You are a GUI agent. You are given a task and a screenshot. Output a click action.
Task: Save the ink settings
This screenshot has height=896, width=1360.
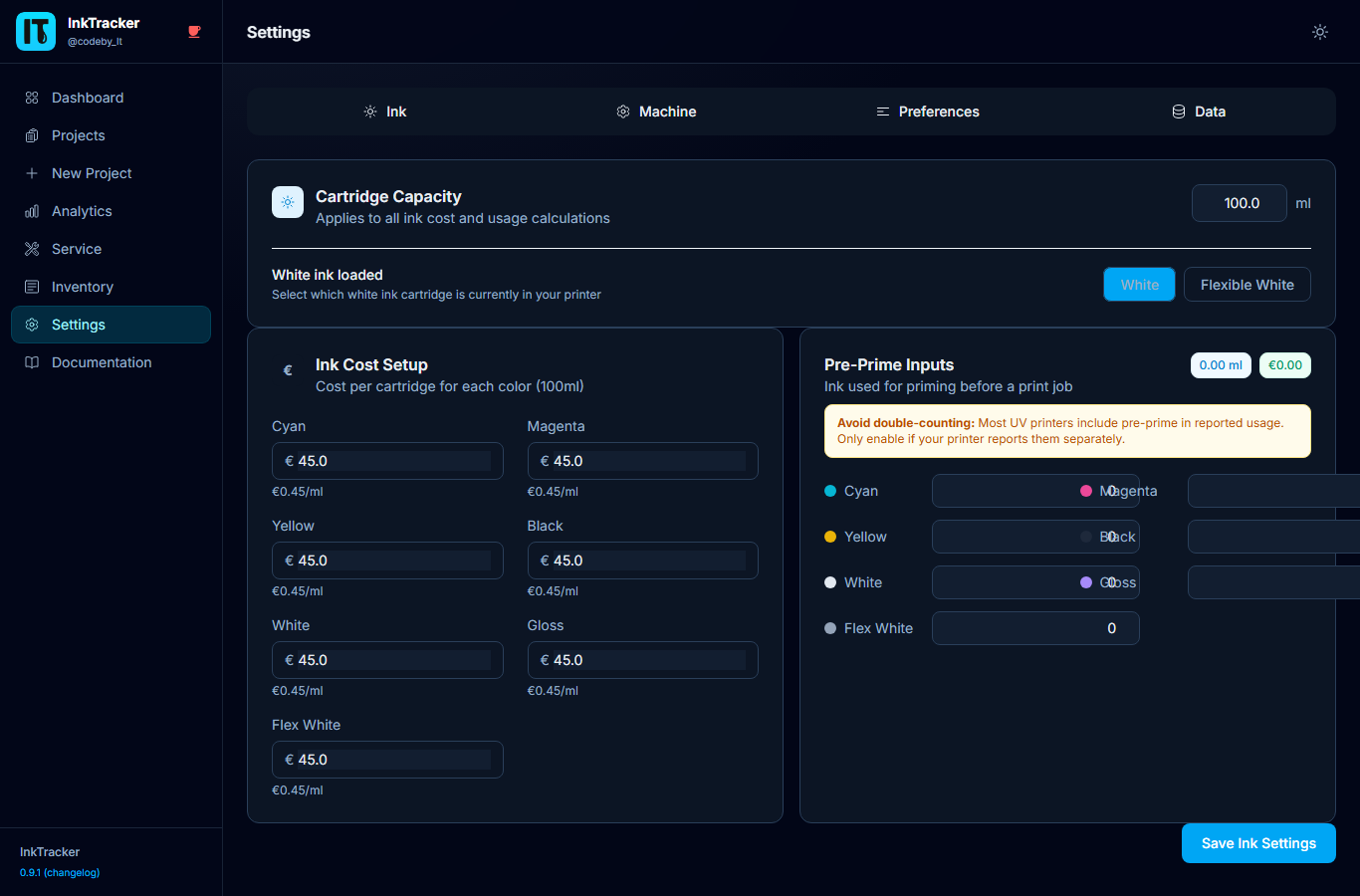[1258, 843]
